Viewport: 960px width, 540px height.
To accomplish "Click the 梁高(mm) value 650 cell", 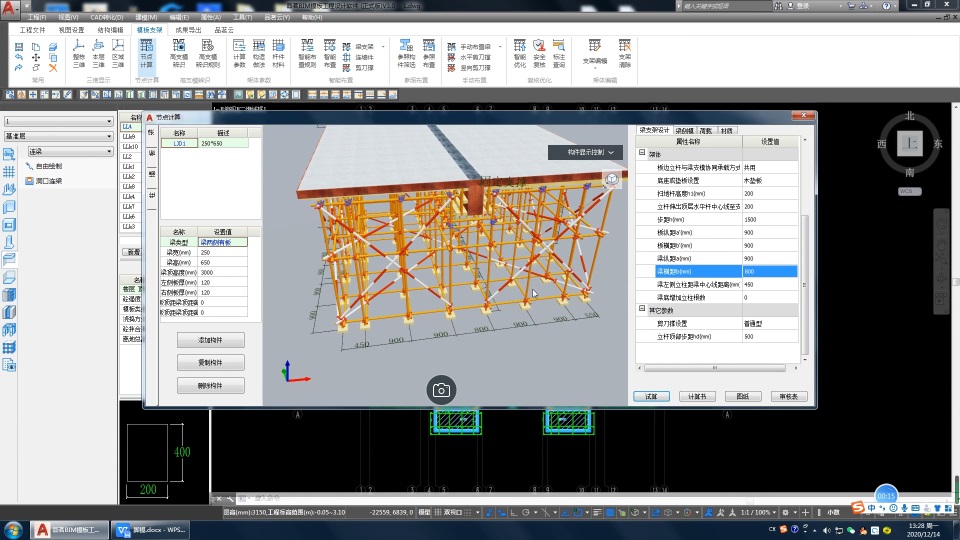I will 222,262.
